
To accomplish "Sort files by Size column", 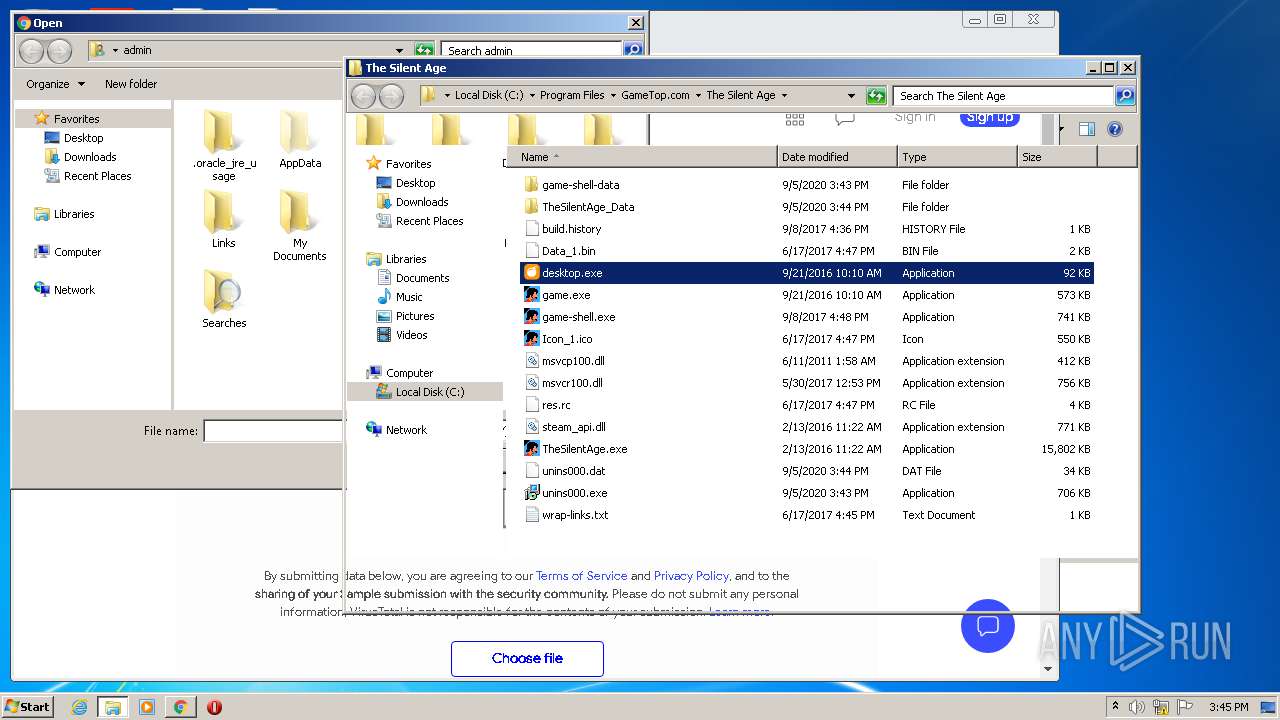I will [x=1057, y=157].
